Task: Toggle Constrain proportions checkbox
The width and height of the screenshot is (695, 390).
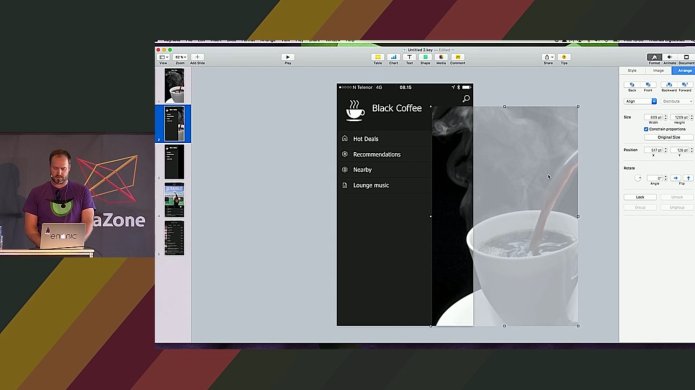Action: [x=646, y=129]
